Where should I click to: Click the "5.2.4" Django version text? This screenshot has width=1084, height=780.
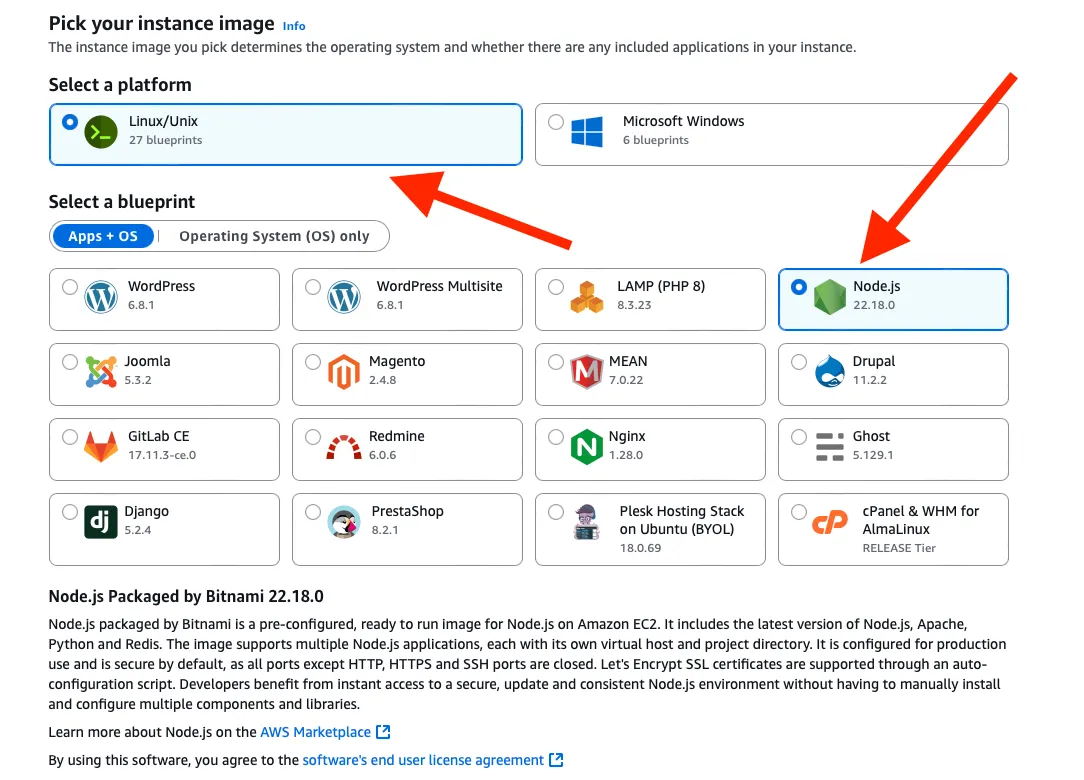pyautogui.click(x=138, y=530)
